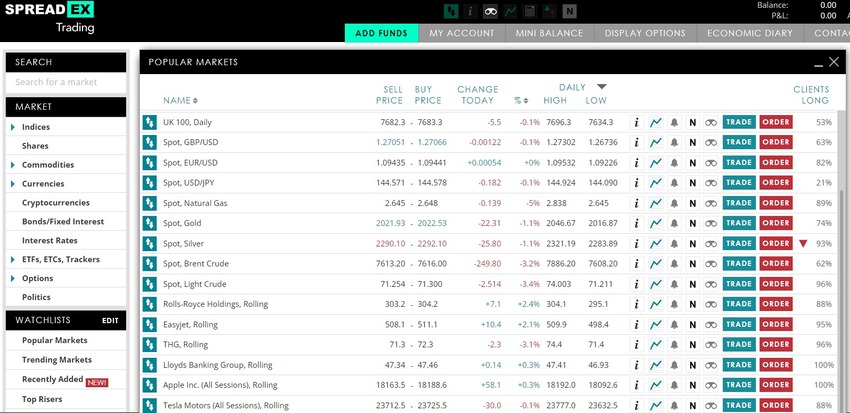Open the Politics market category
850x413 pixels.
36,298
